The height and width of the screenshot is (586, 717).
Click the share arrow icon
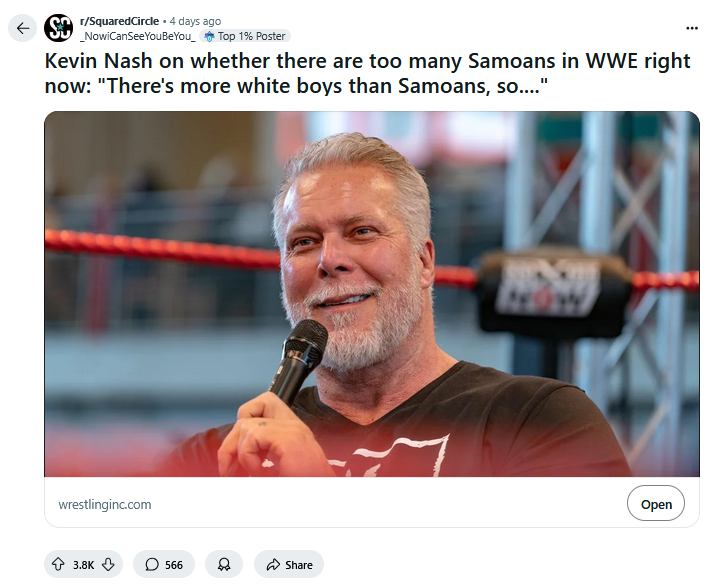(273, 565)
